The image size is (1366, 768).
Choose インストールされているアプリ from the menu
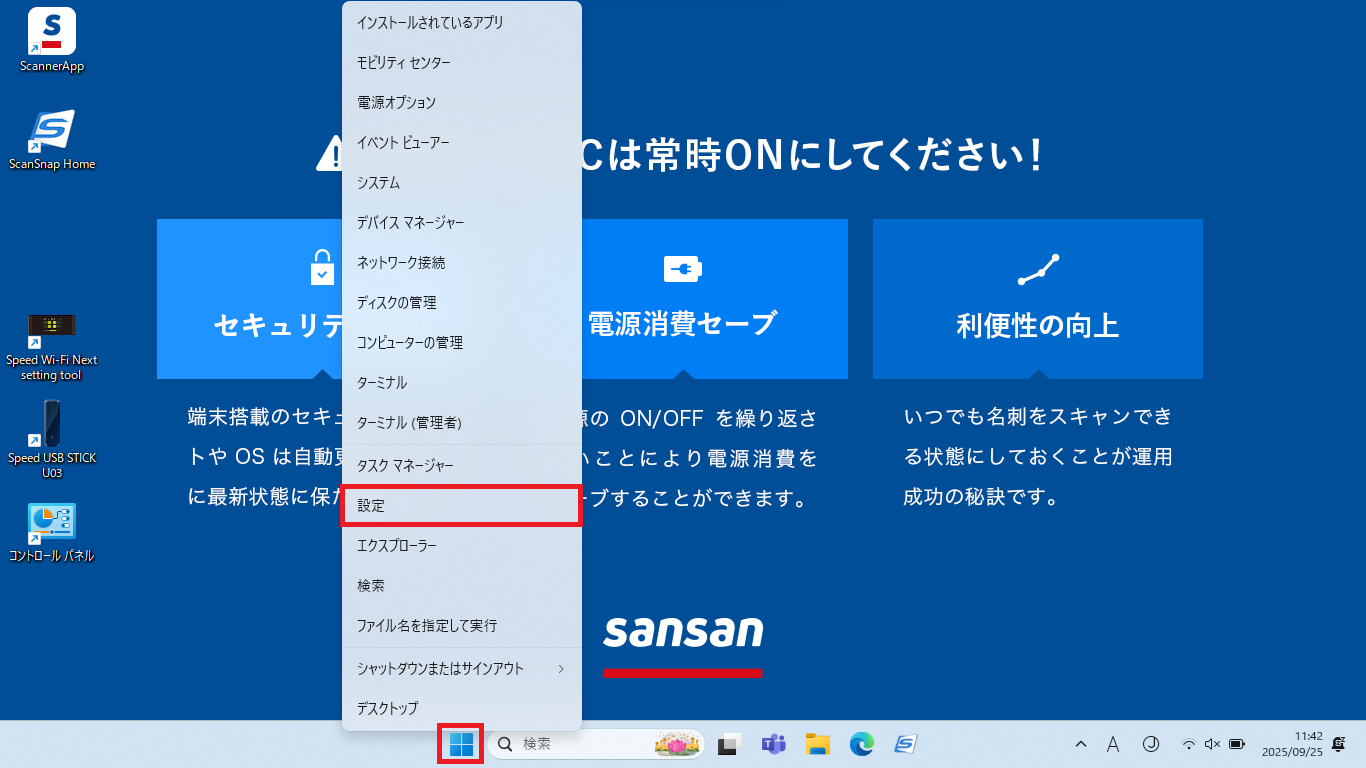[462, 22]
